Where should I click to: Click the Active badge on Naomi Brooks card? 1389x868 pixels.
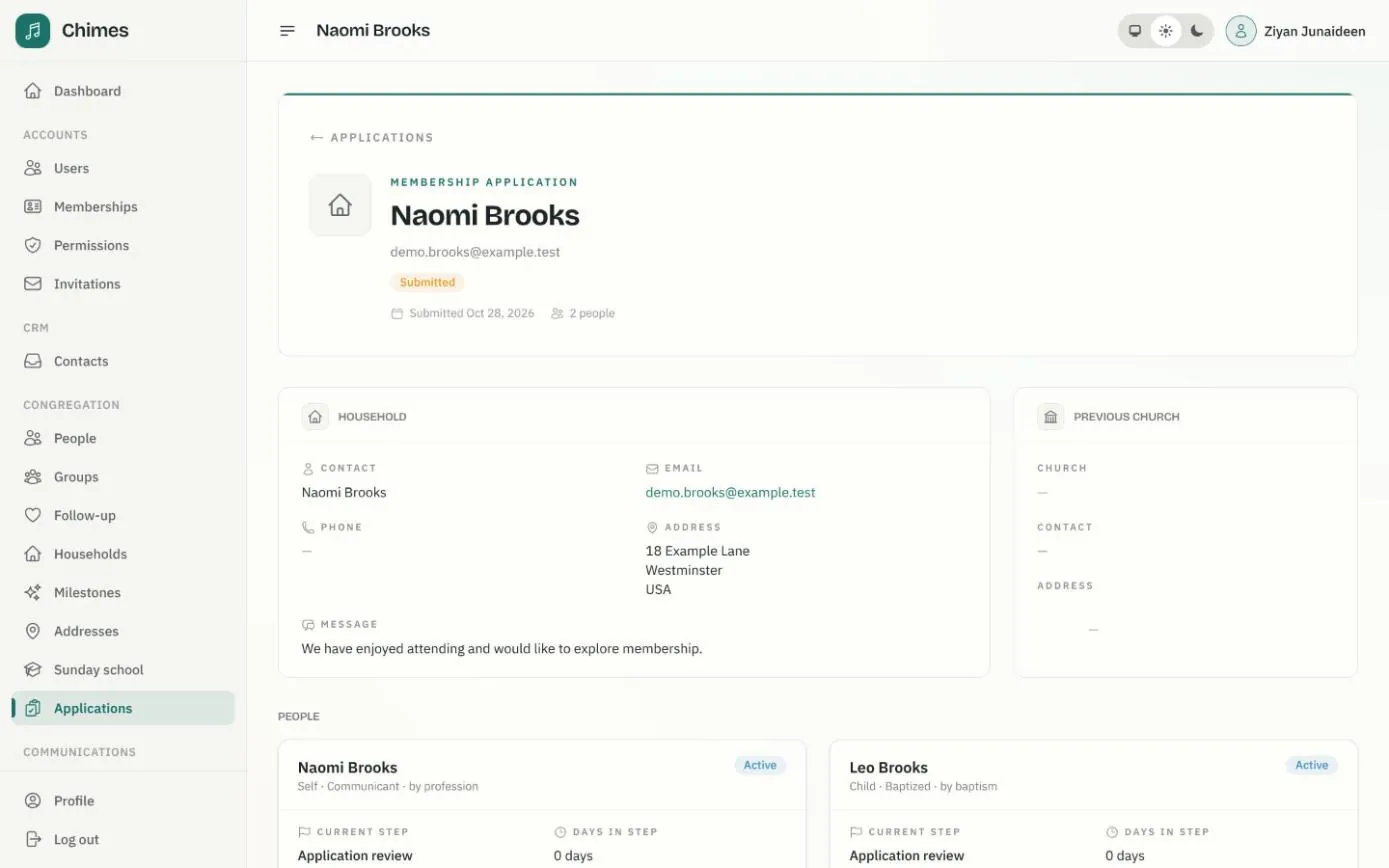click(760, 765)
